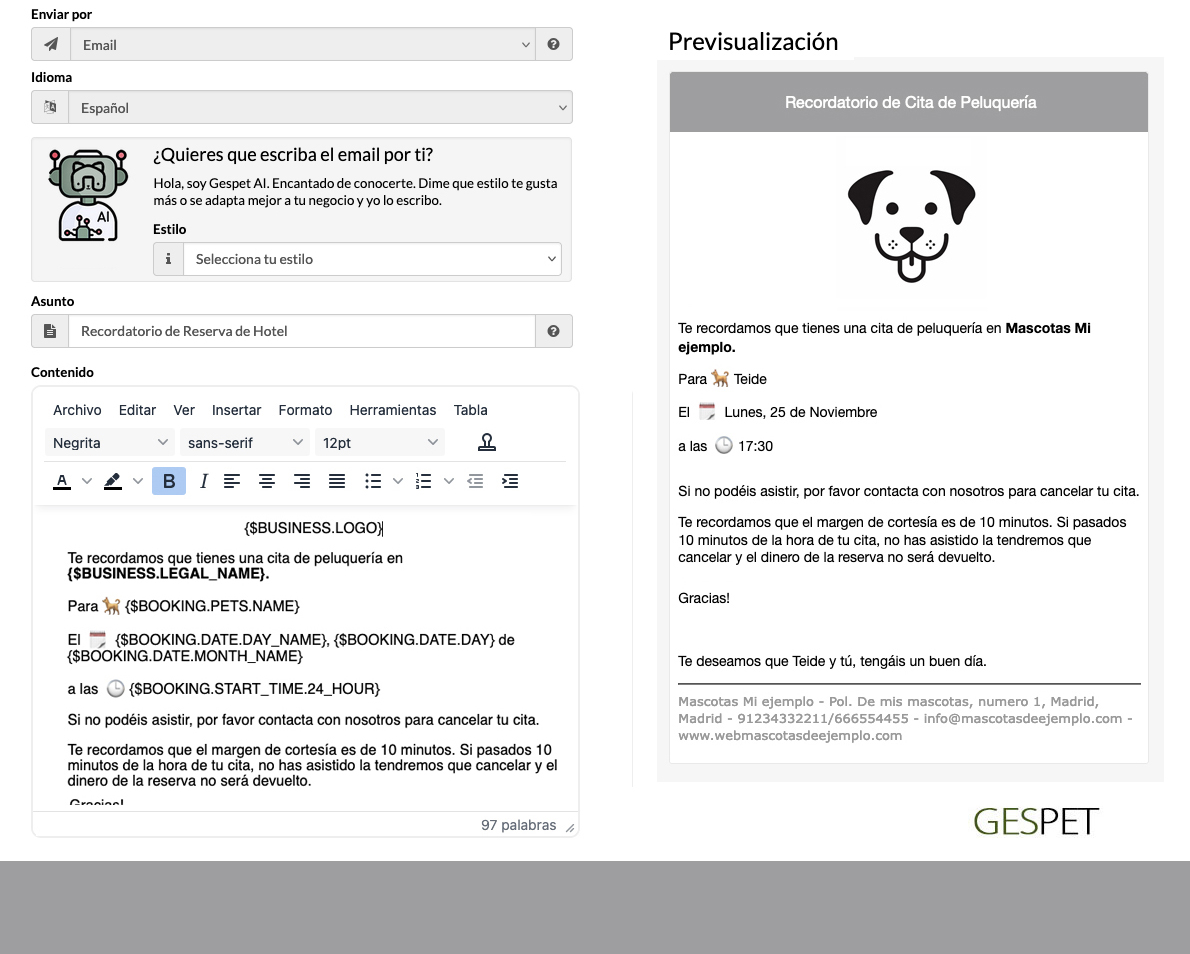Open the Herramientas menu
Viewport: 1190px width, 954px height.
coord(392,410)
